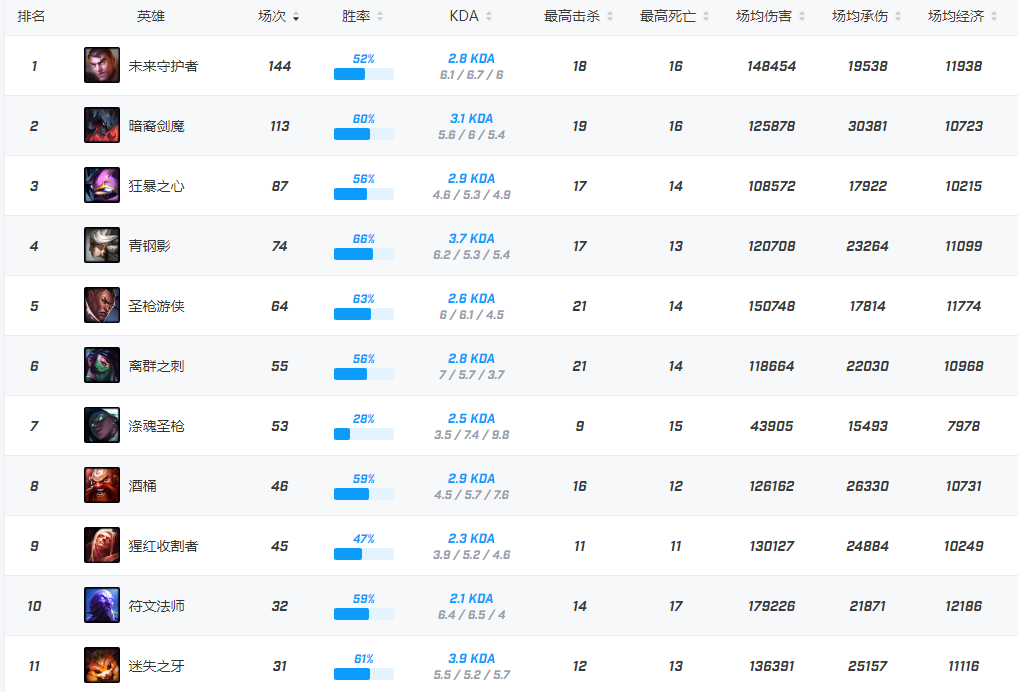Click 离群之刺 hero portrait
The height and width of the screenshot is (692, 1018).
[102, 365]
